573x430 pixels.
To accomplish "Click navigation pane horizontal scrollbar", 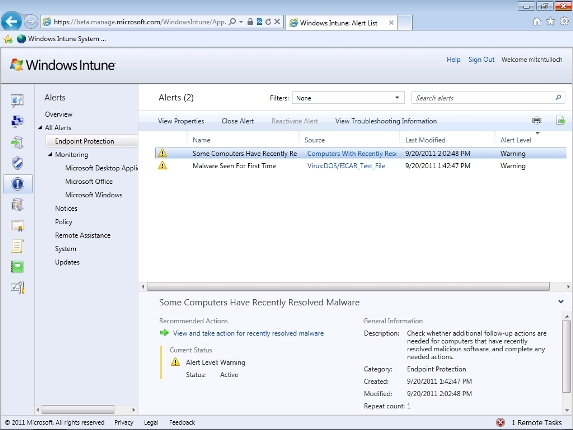I will point(78,410).
